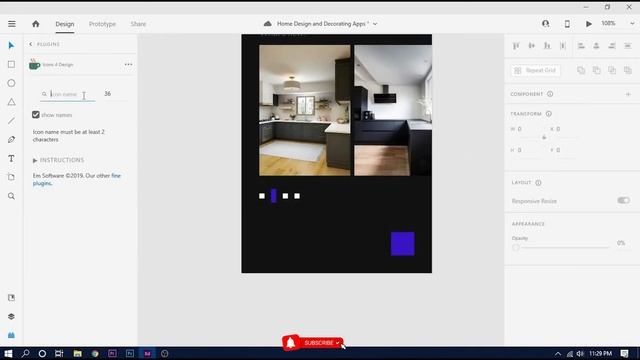Screen dimensions: 640x360
Task: Click Distribute vertically icon
Action: 563,46
